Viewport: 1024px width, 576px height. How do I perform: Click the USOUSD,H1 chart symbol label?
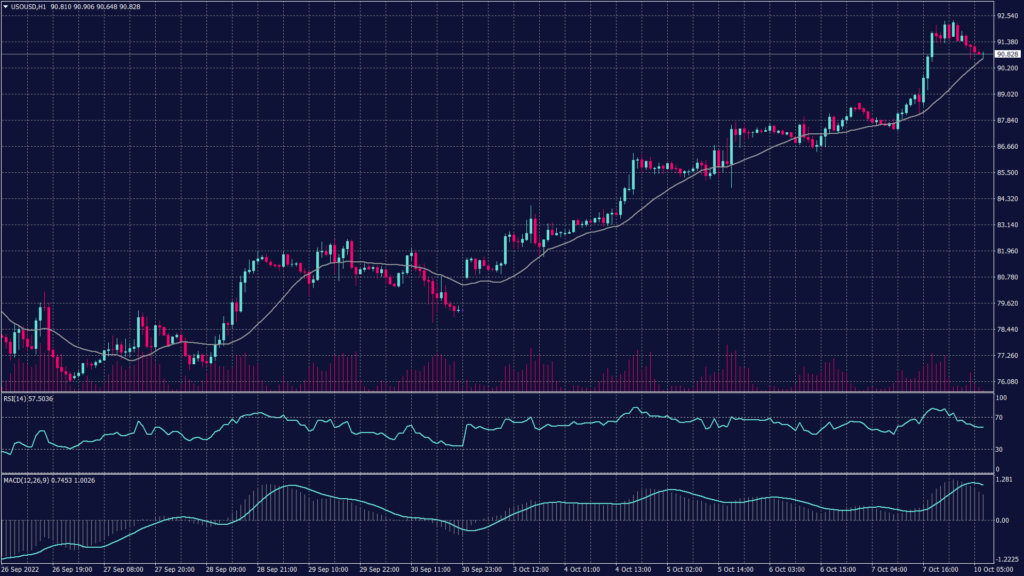28,7
